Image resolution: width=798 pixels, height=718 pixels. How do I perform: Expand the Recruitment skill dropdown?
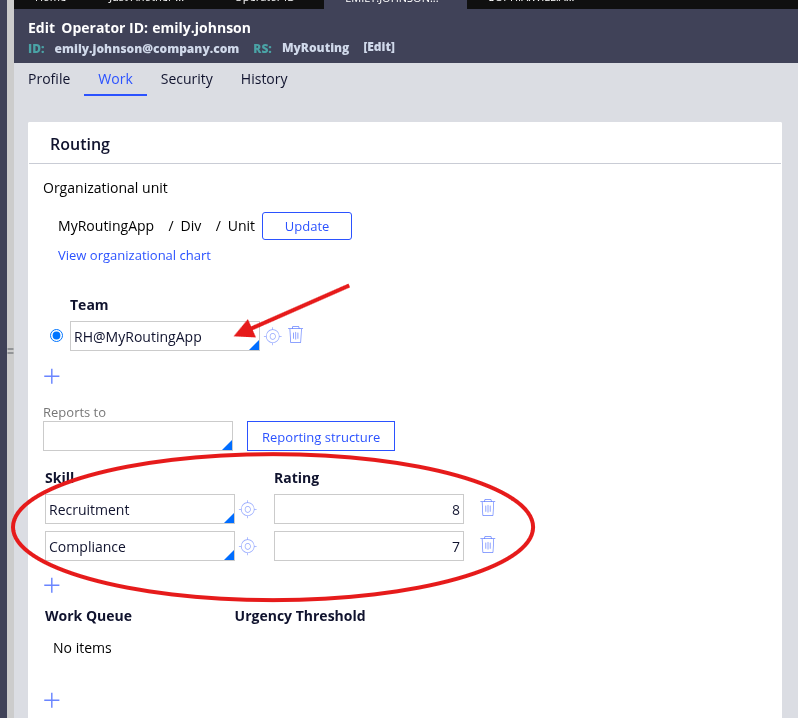(229, 517)
